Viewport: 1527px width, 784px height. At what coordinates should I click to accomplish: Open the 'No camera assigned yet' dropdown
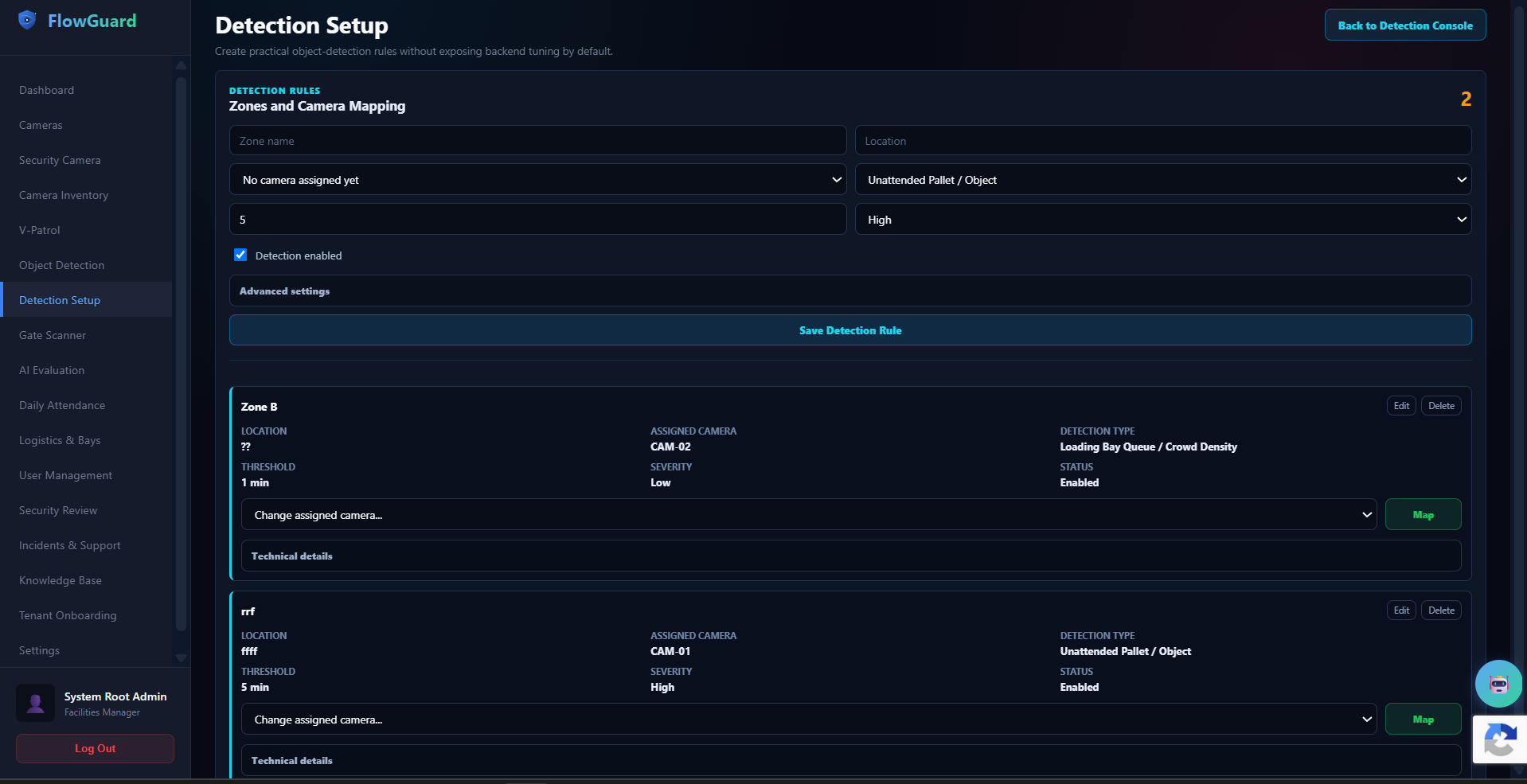(x=537, y=180)
